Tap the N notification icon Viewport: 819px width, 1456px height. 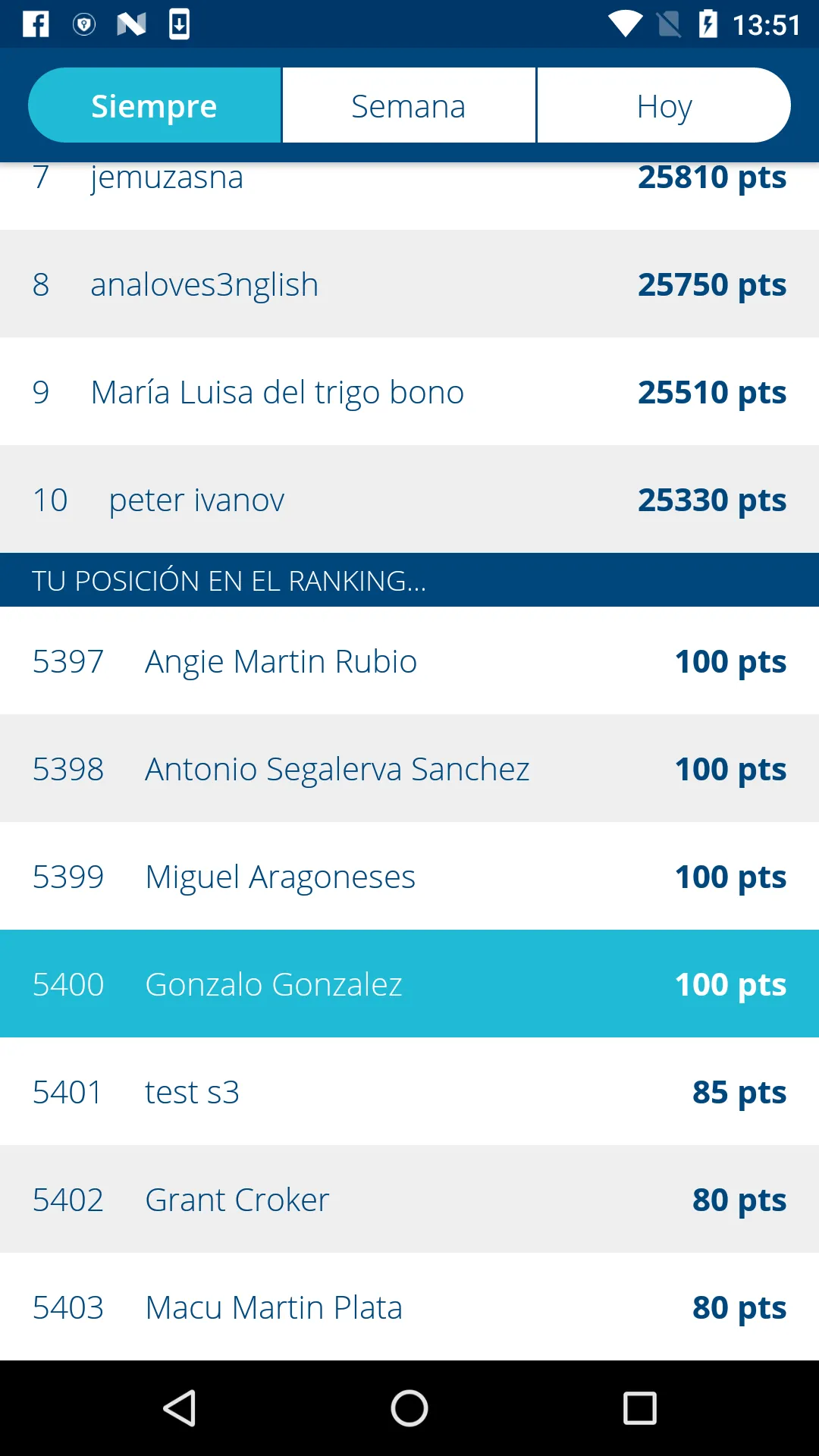[x=131, y=25]
